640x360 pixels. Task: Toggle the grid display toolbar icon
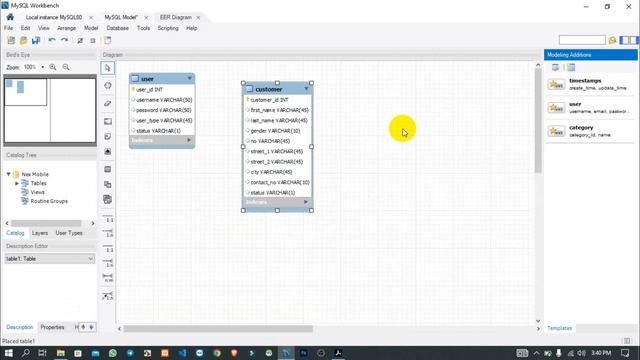[80, 40]
